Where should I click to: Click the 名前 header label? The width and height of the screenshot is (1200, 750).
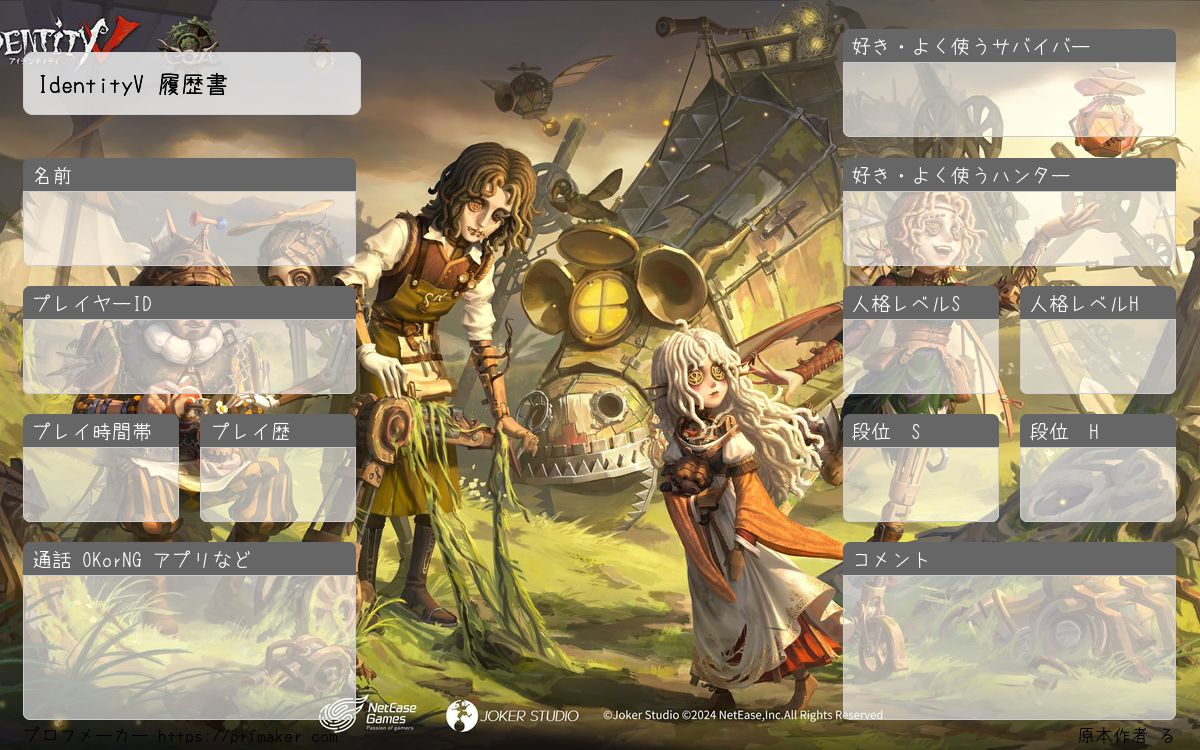tap(189, 175)
